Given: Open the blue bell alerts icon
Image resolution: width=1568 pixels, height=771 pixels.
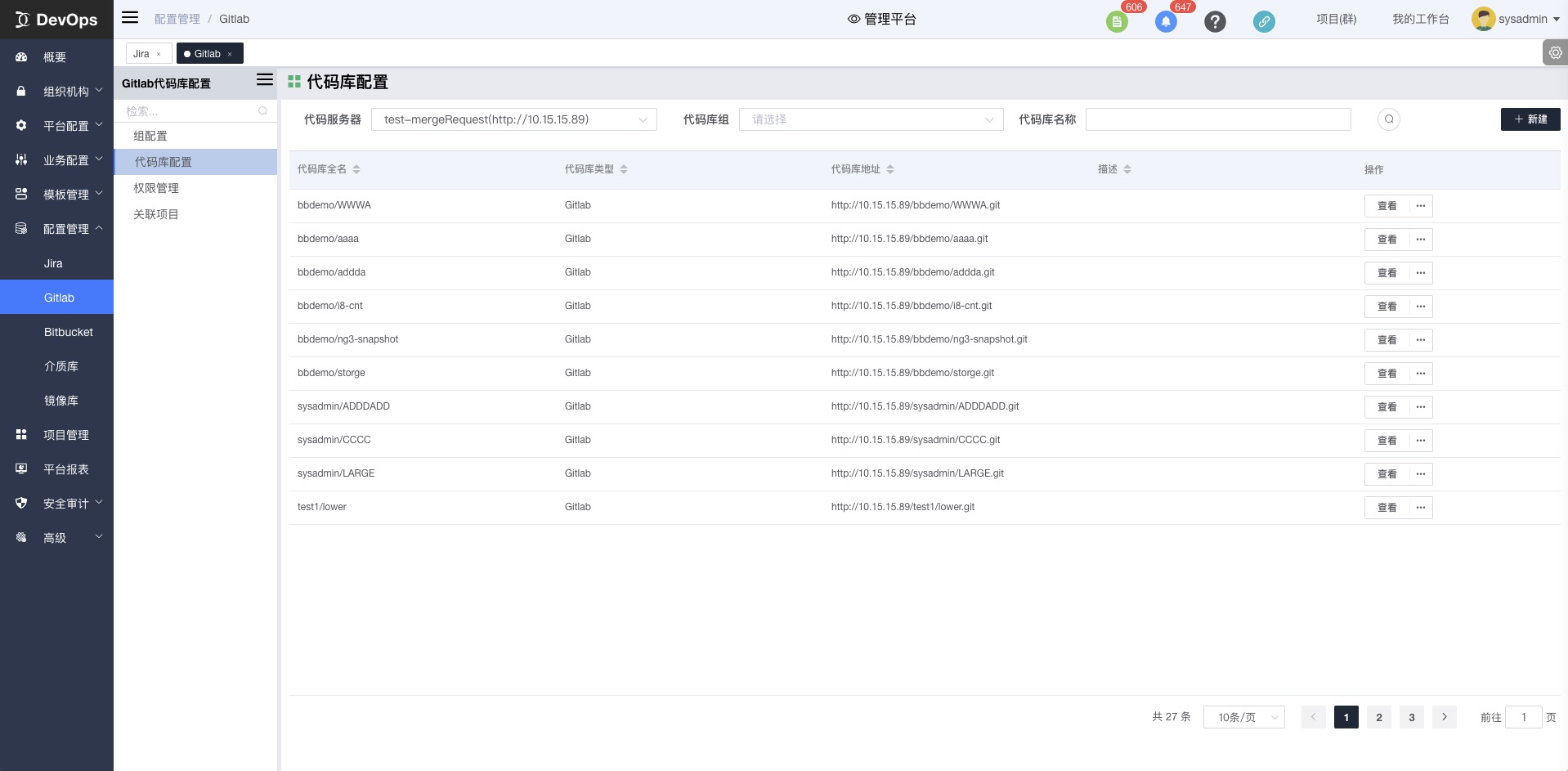Looking at the screenshot, I should (1166, 22).
